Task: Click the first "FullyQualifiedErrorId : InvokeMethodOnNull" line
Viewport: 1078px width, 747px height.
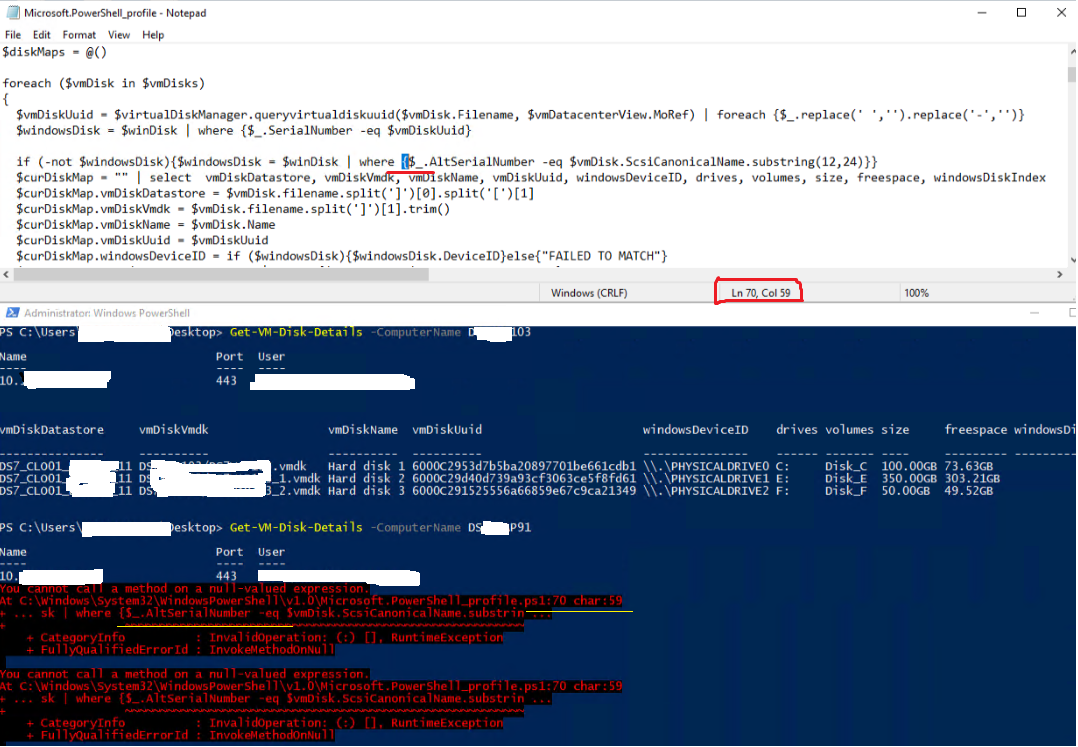Action: (x=181, y=649)
